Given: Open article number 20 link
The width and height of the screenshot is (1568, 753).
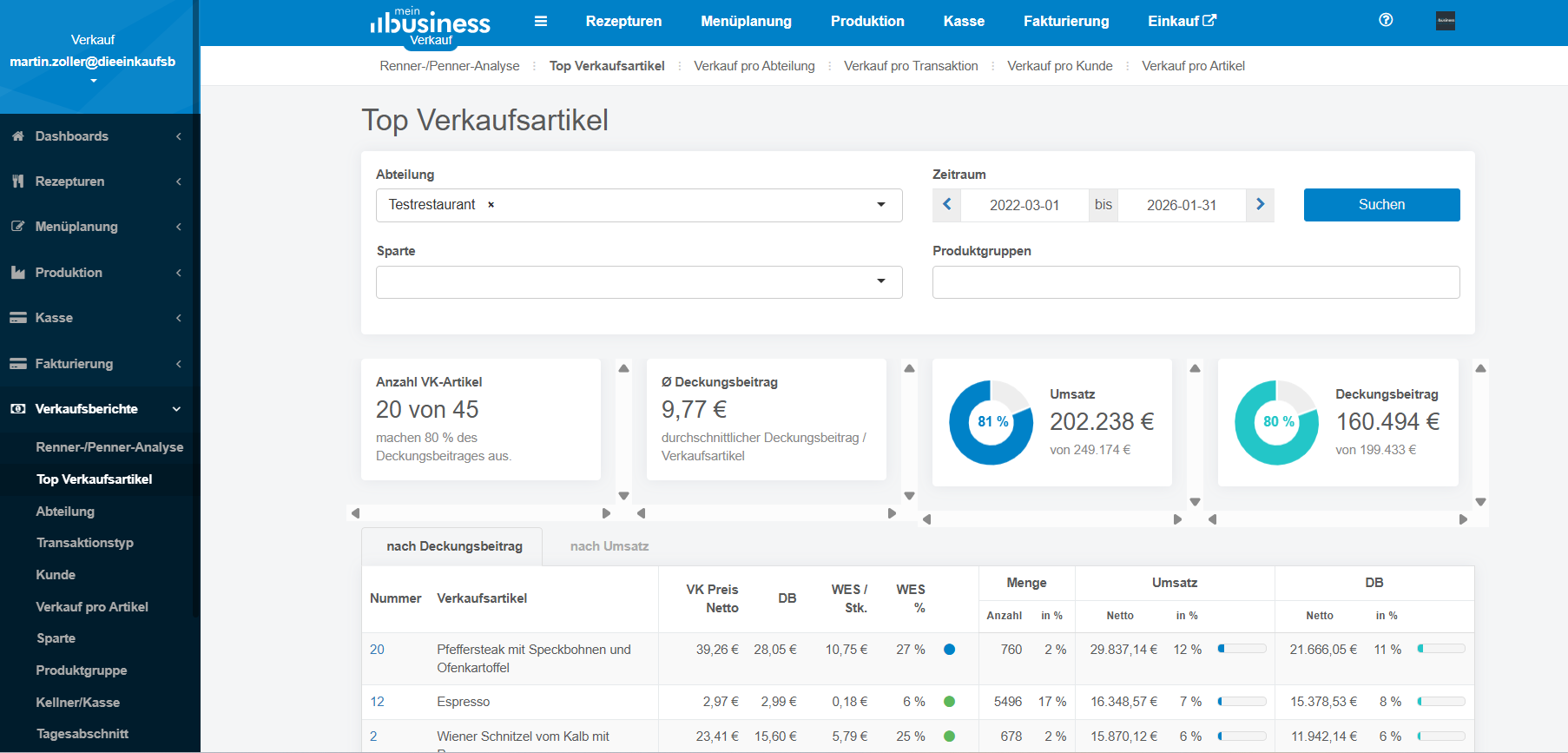Looking at the screenshot, I should (x=377, y=650).
